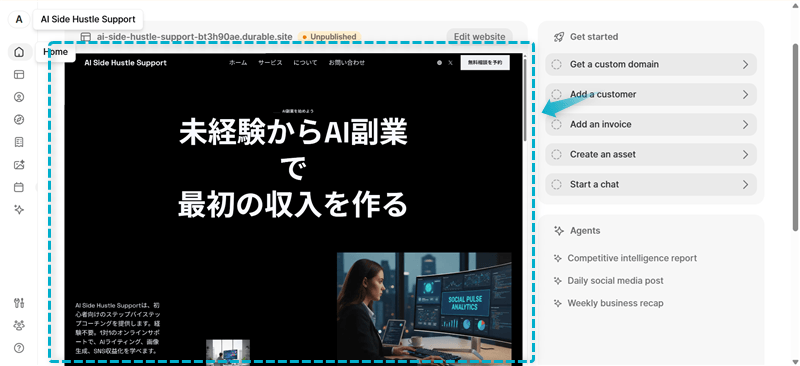Click the 'Get started' heading text
This screenshot has width=800, height=366.
(594, 37)
